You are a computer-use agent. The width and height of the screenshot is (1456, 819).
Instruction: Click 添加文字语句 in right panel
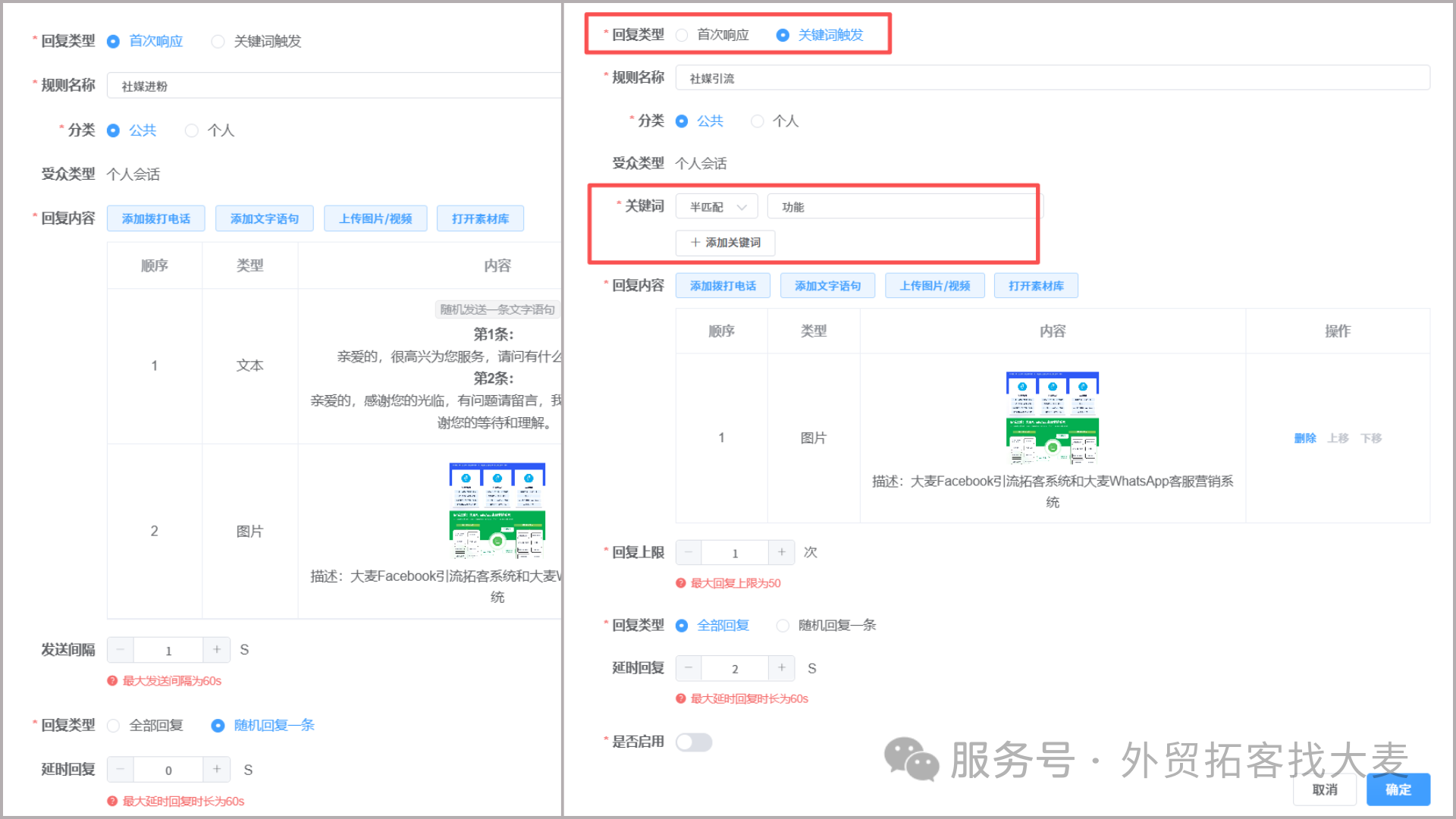click(x=827, y=286)
